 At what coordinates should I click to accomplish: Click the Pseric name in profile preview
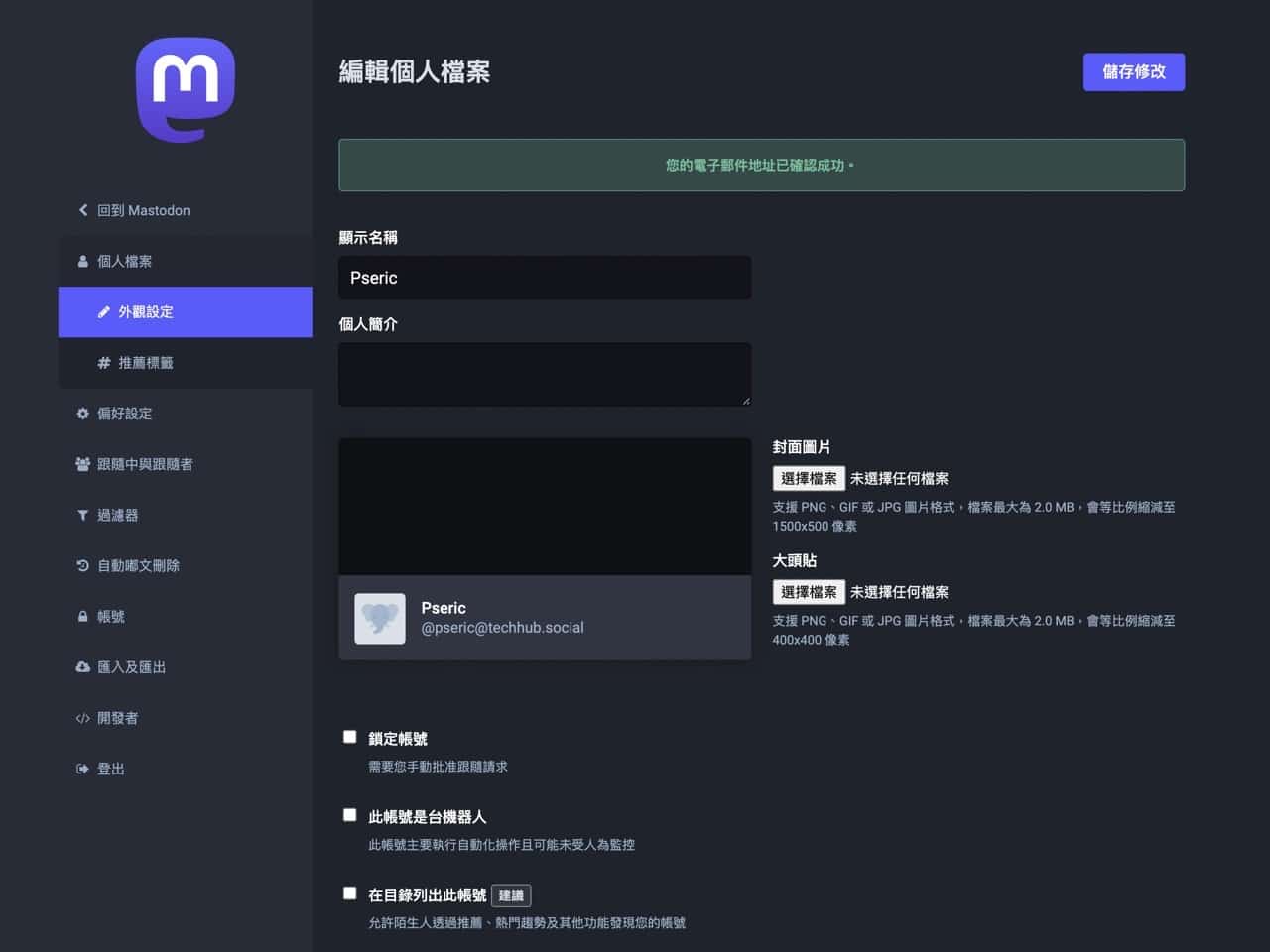pyautogui.click(x=444, y=608)
